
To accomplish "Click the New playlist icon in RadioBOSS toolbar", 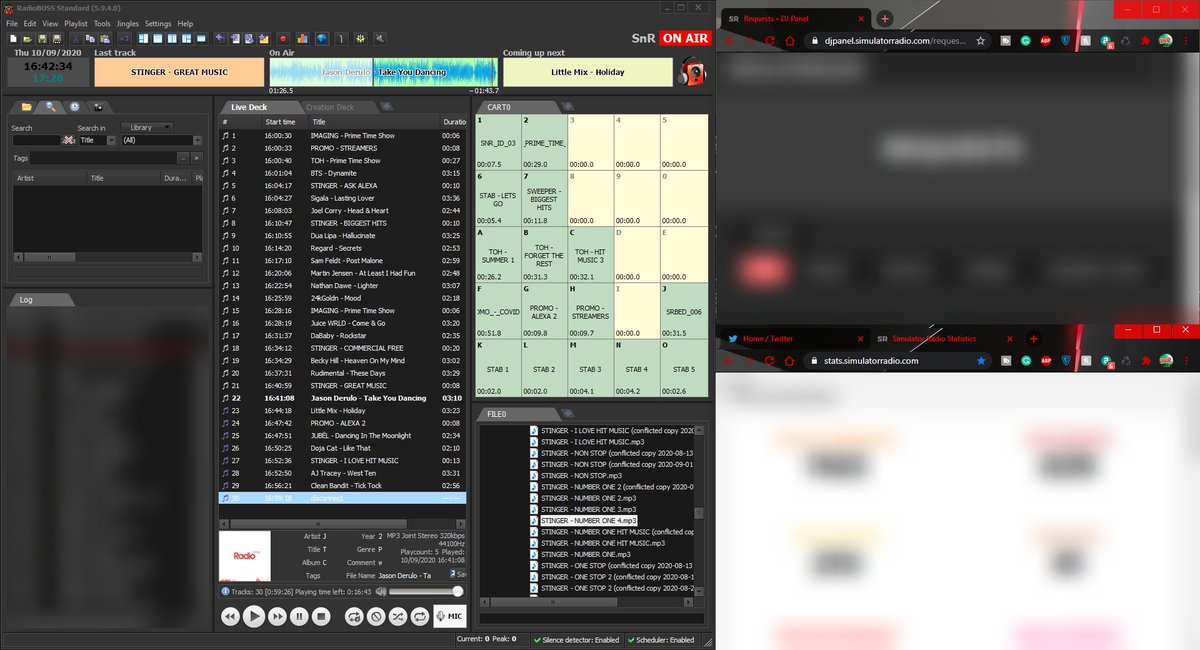I will point(13,38).
